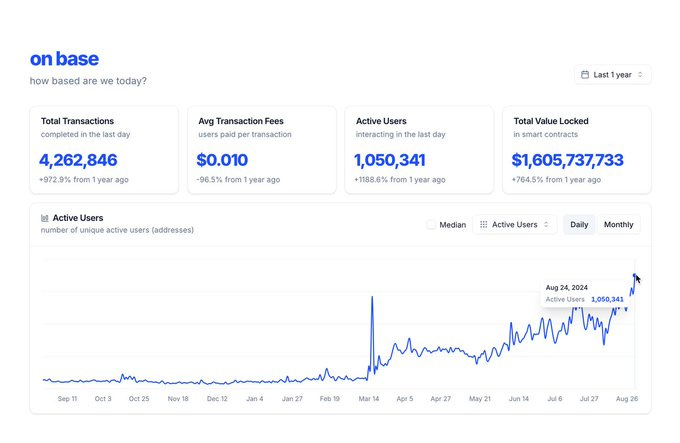Click the +972.9% from 1 year ago text
Viewport: 680px width, 443px height.
(x=84, y=179)
